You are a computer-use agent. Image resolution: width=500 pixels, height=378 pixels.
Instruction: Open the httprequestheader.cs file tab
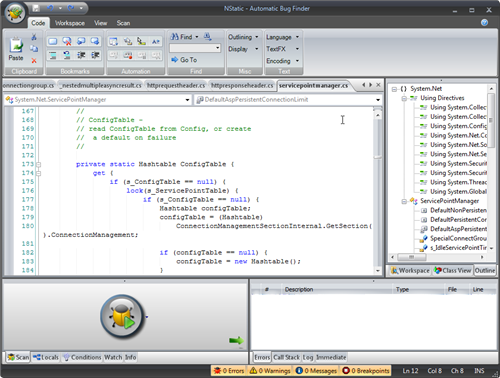[176, 86]
